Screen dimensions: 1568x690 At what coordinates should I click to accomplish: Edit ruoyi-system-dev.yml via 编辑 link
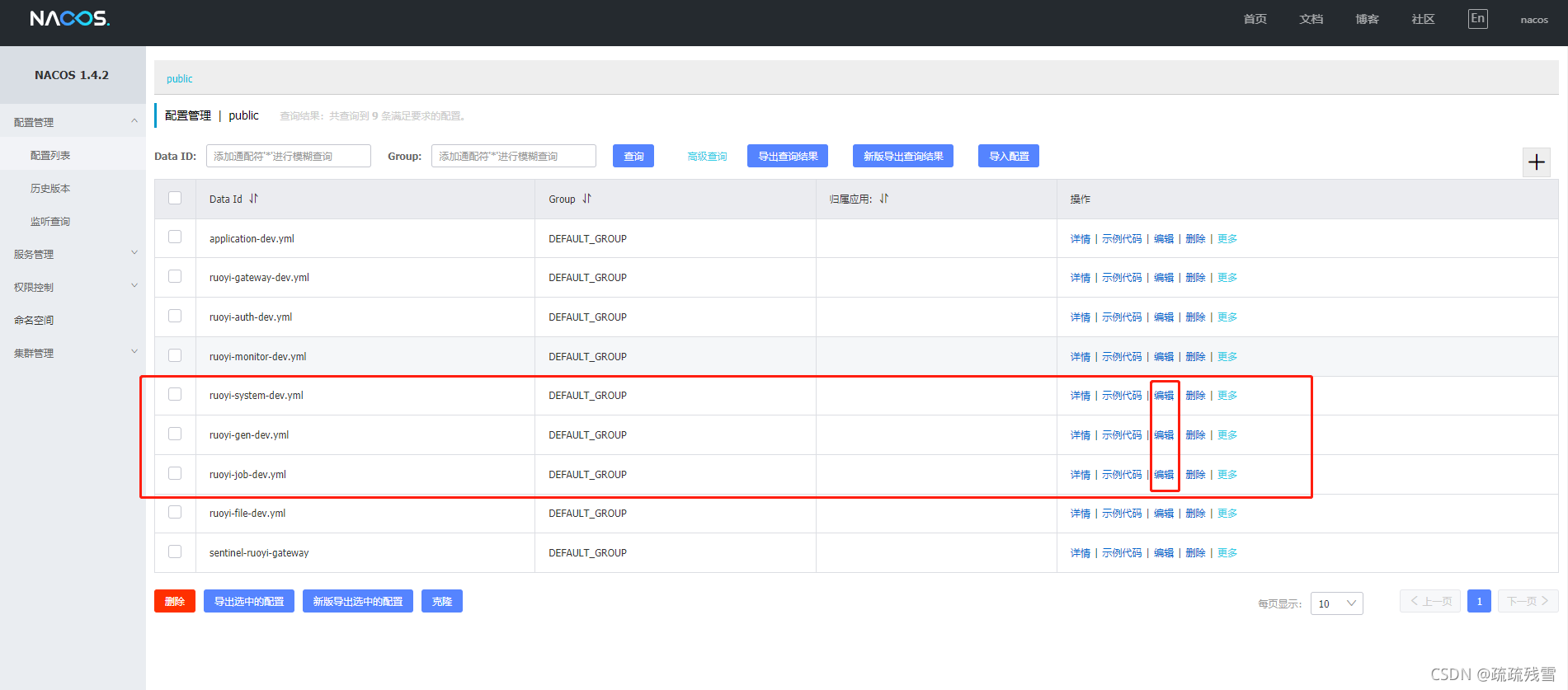[x=1164, y=396]
